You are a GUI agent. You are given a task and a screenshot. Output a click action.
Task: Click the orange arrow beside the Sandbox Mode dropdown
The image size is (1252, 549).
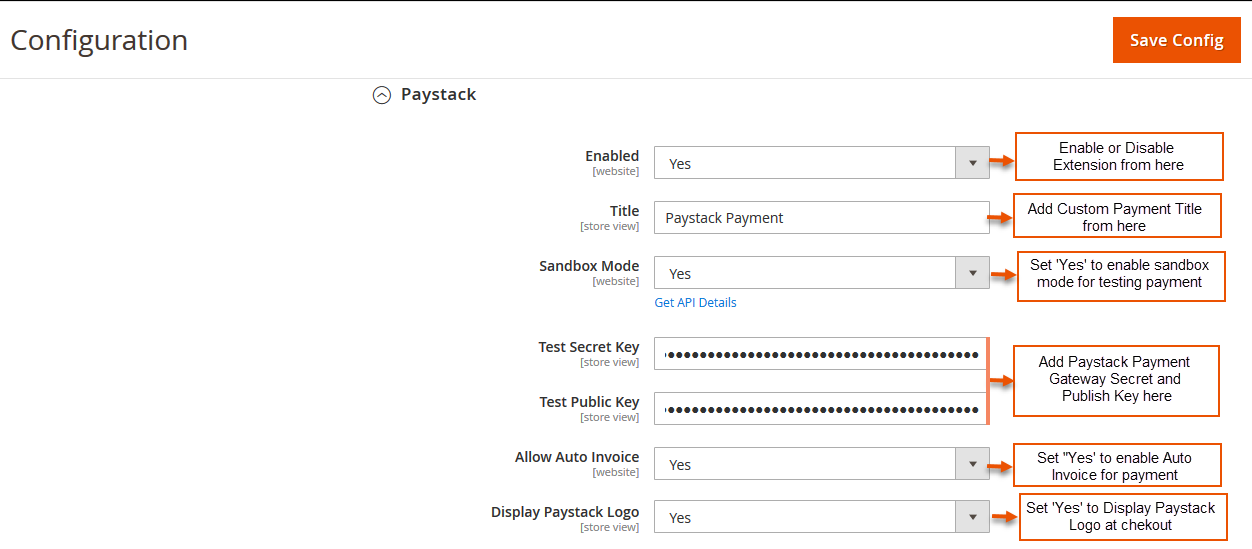click(x=1001, y=274)
